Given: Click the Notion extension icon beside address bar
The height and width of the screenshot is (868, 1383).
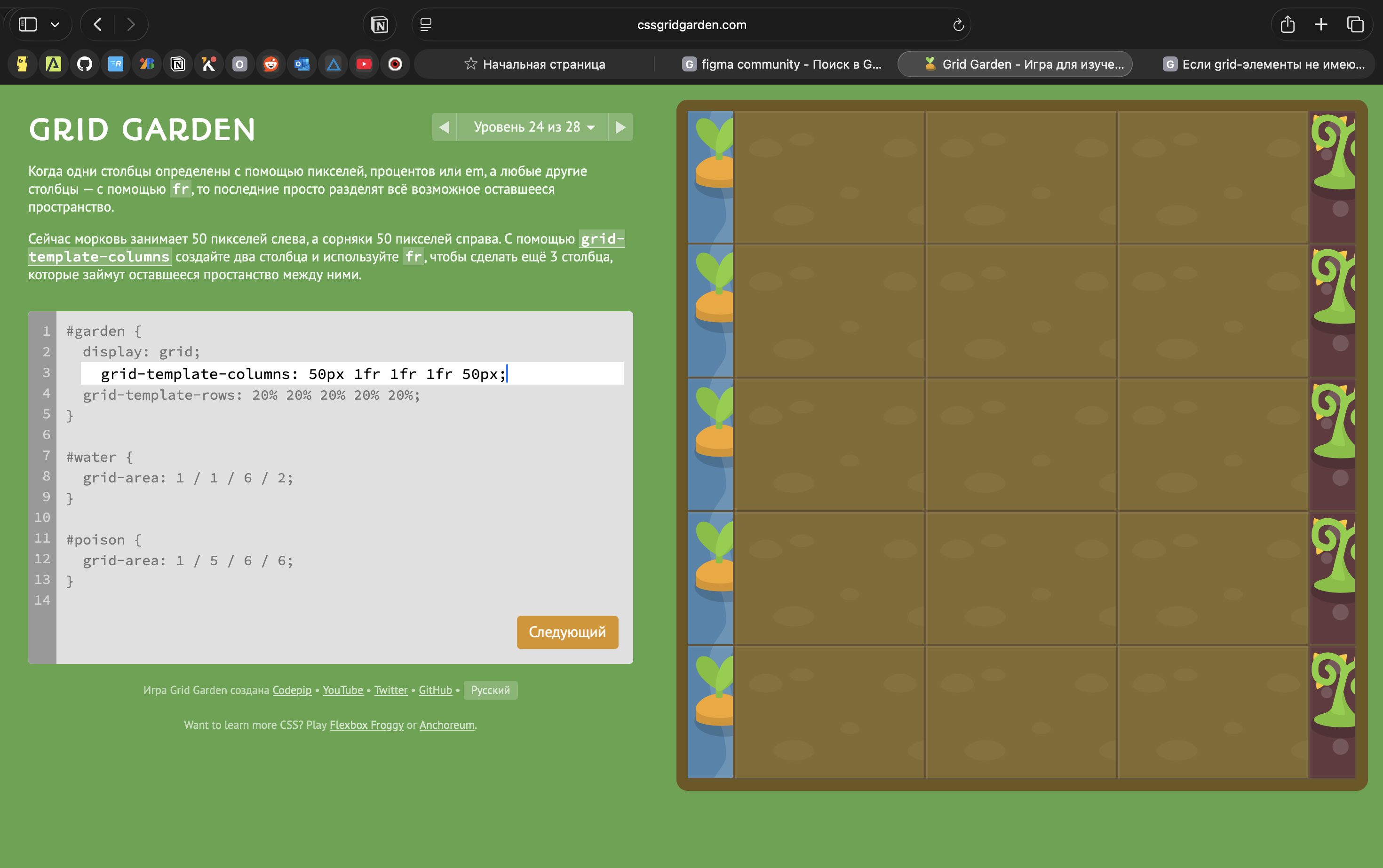Looking at the screenshot, I should tap(380, 24).
